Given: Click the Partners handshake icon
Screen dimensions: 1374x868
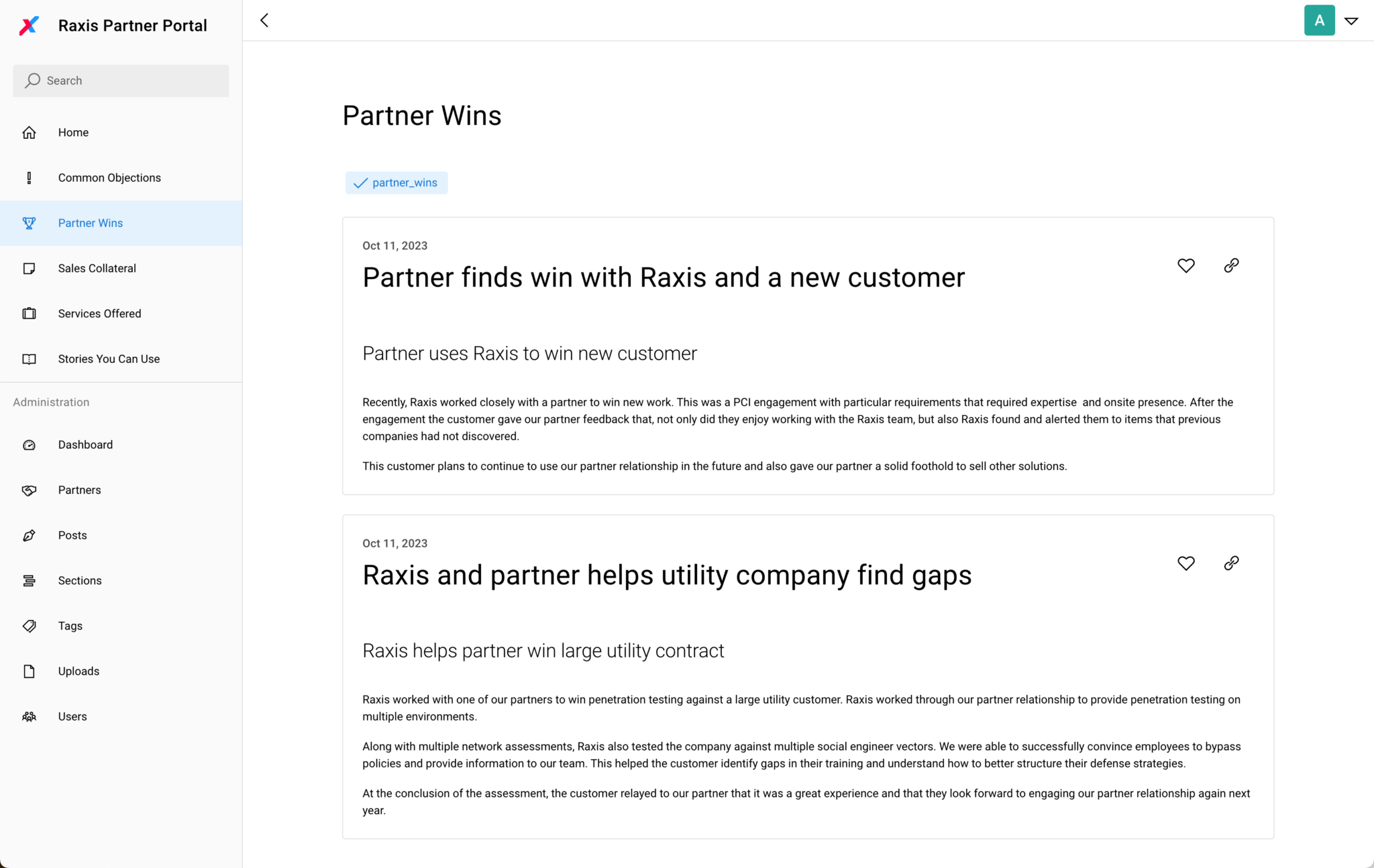Looking at the screenshot, I should point(29,490).
